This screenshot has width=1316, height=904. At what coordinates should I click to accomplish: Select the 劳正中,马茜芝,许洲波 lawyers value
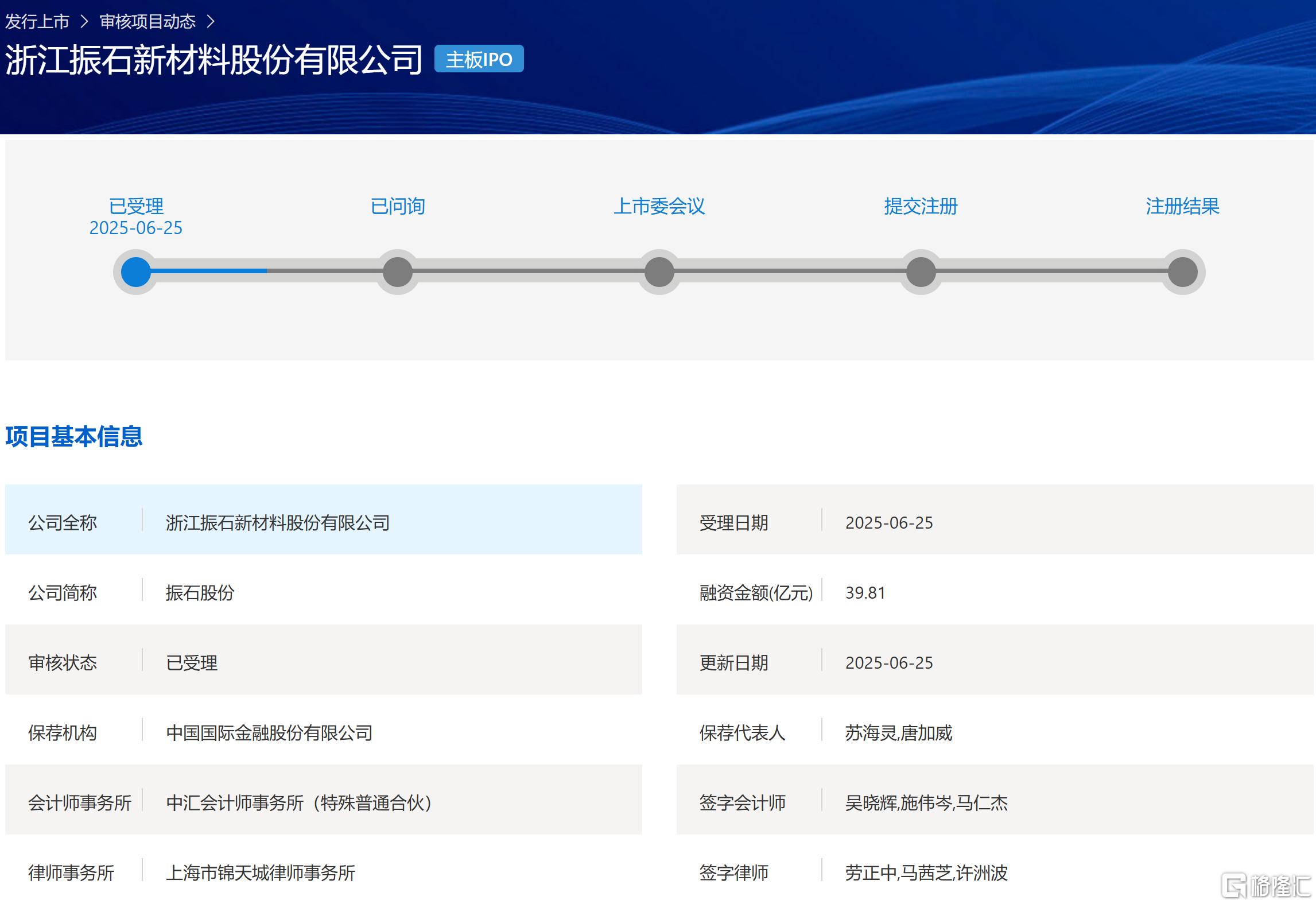[926, 872]
